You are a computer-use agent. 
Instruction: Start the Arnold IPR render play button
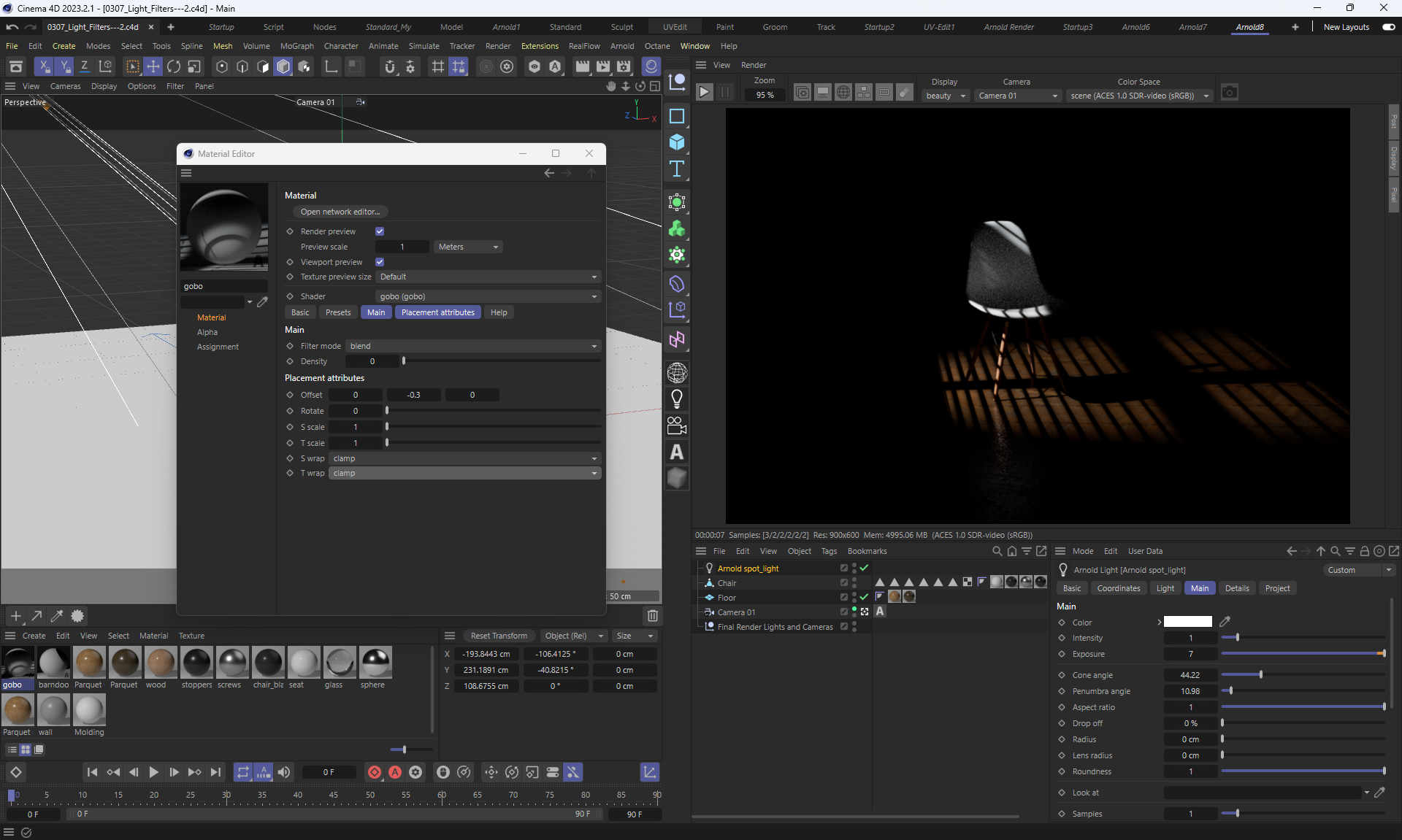[704, 93]
